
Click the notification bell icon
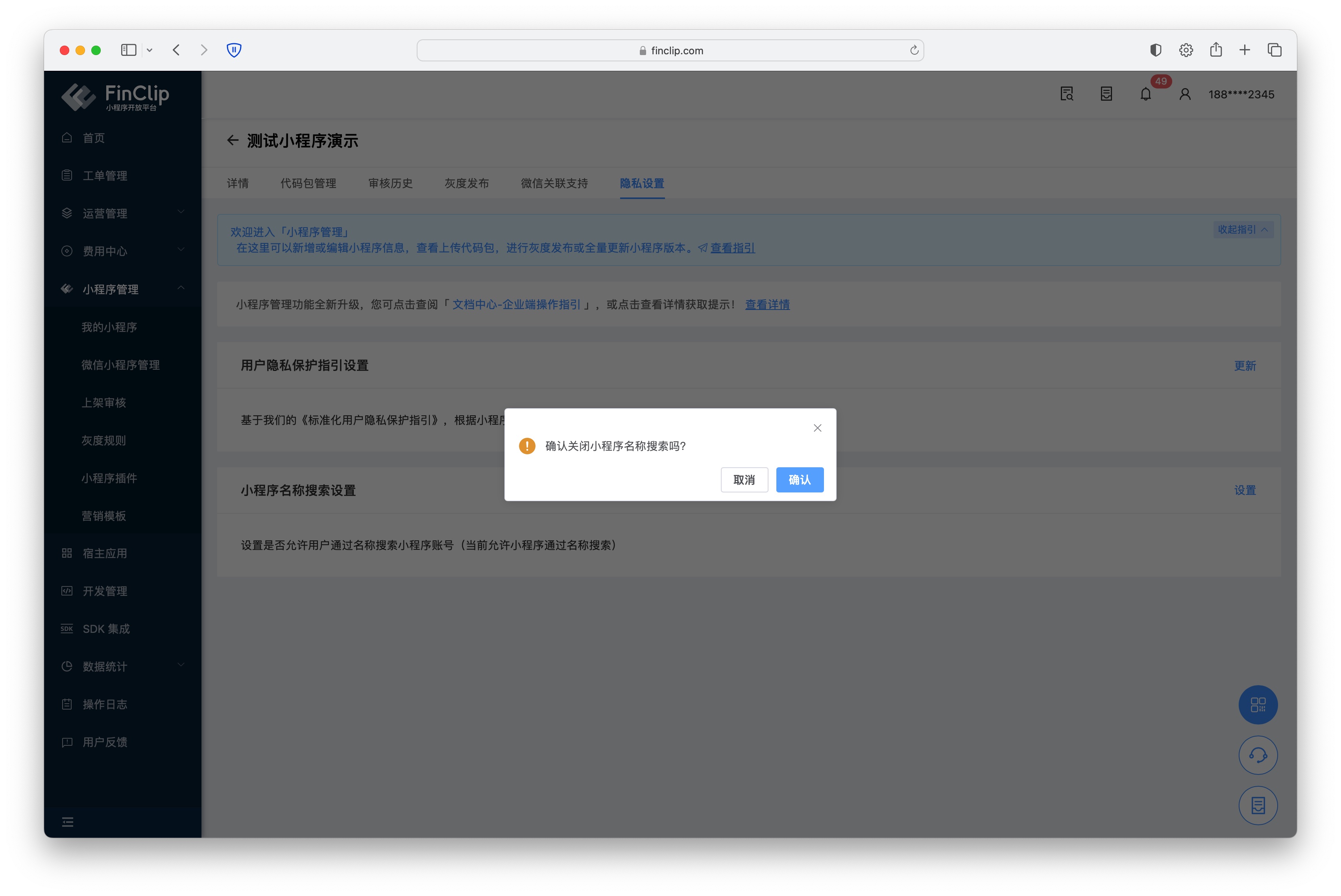1145,94
